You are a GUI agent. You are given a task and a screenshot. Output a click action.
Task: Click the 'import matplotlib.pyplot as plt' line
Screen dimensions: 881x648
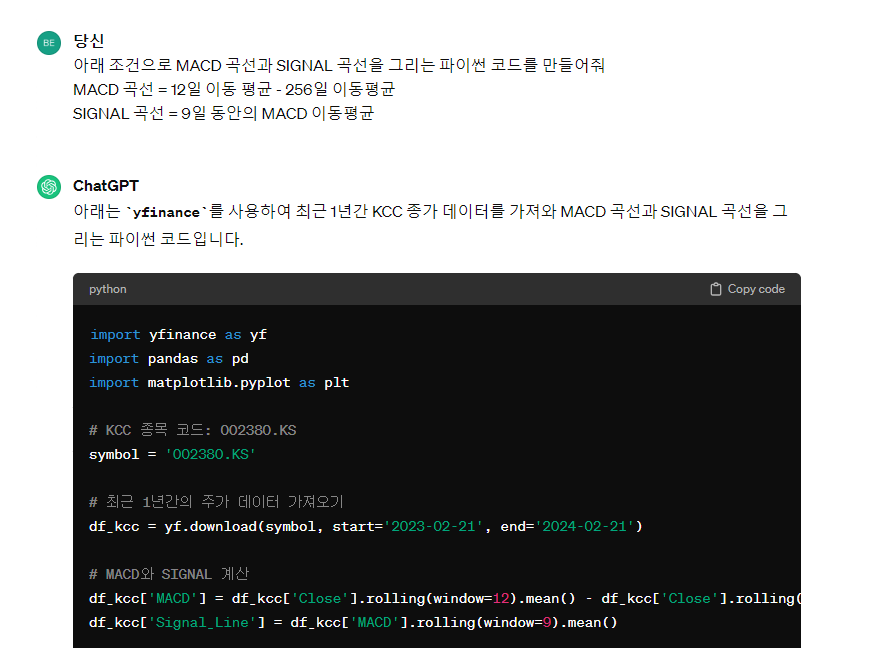click(219, 383)
